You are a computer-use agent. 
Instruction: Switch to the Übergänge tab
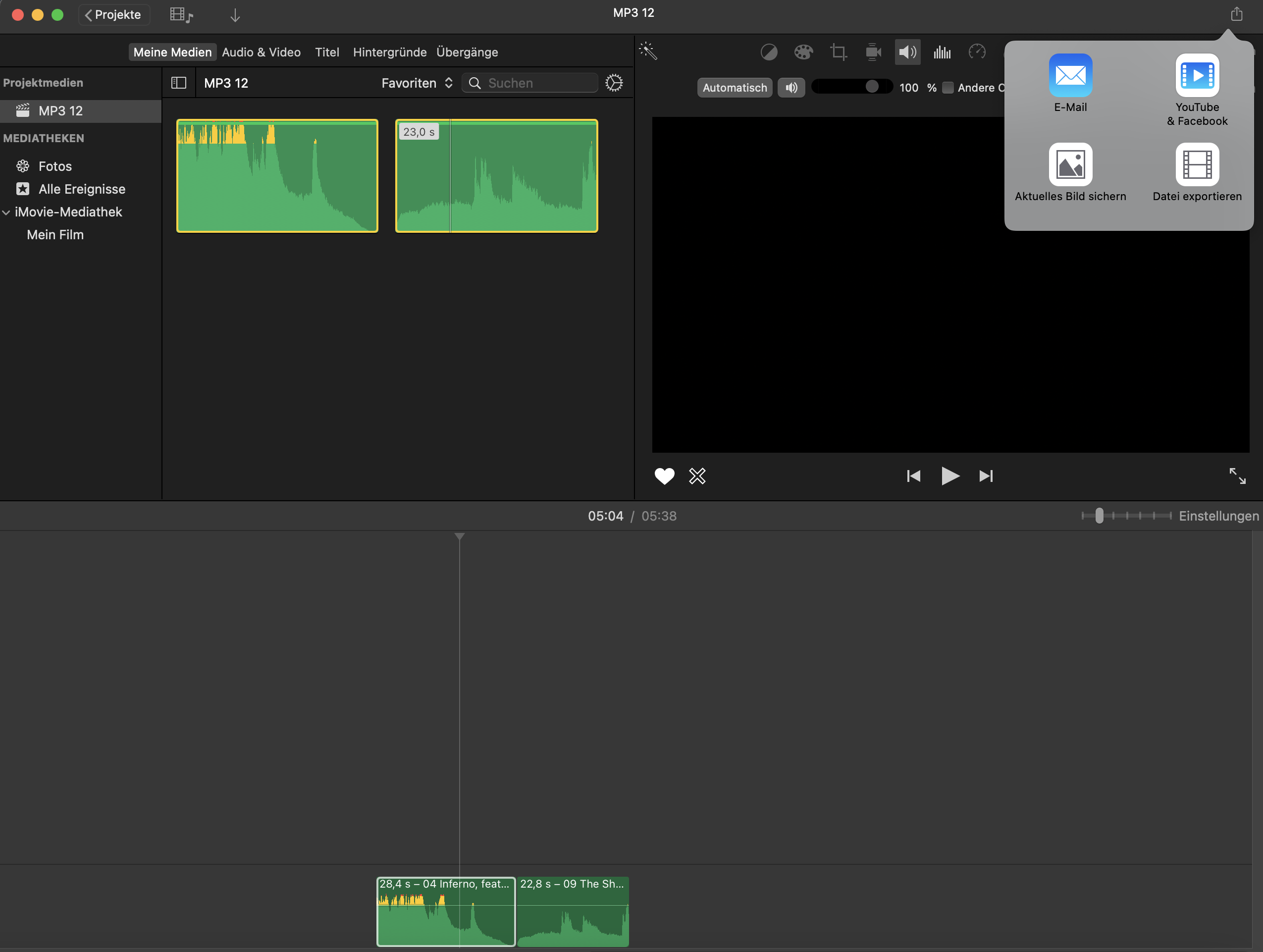[467, 52]
